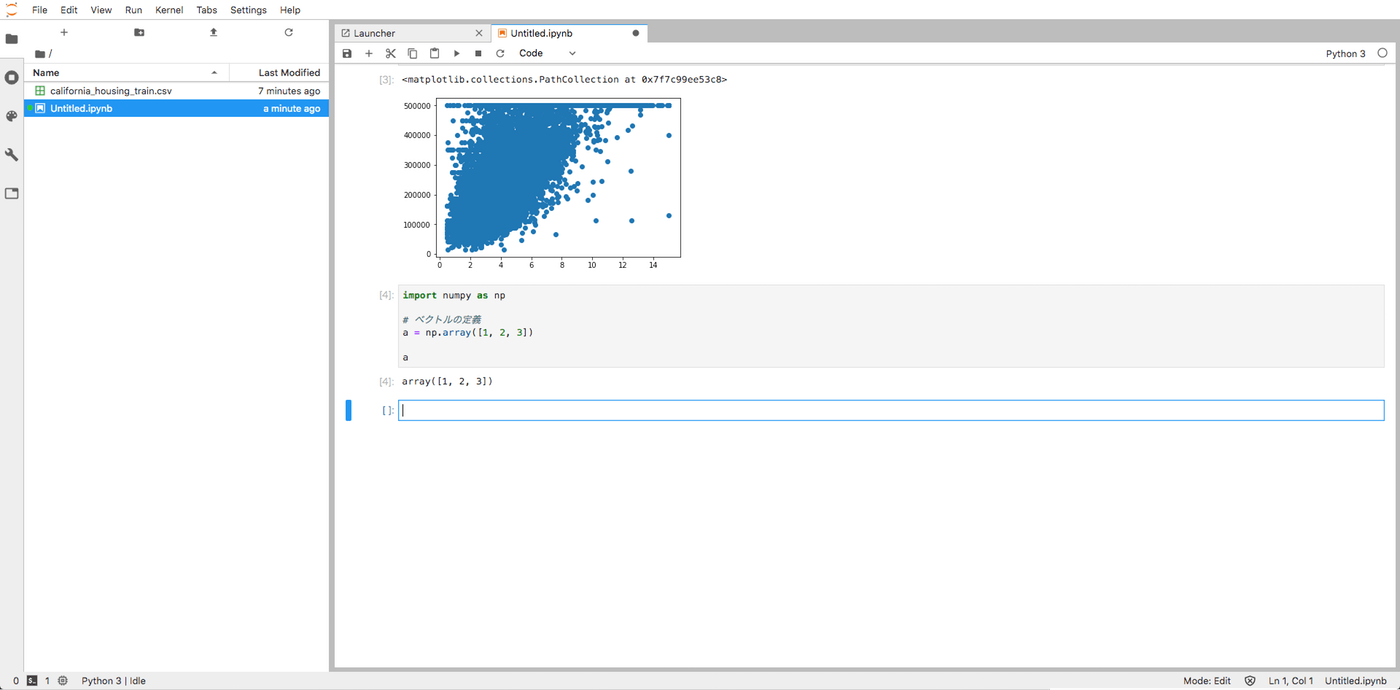Click the Ln 1, Col 1 status entry
Viewport: 1400px width, 690px height.
[x=1291, y=680]
